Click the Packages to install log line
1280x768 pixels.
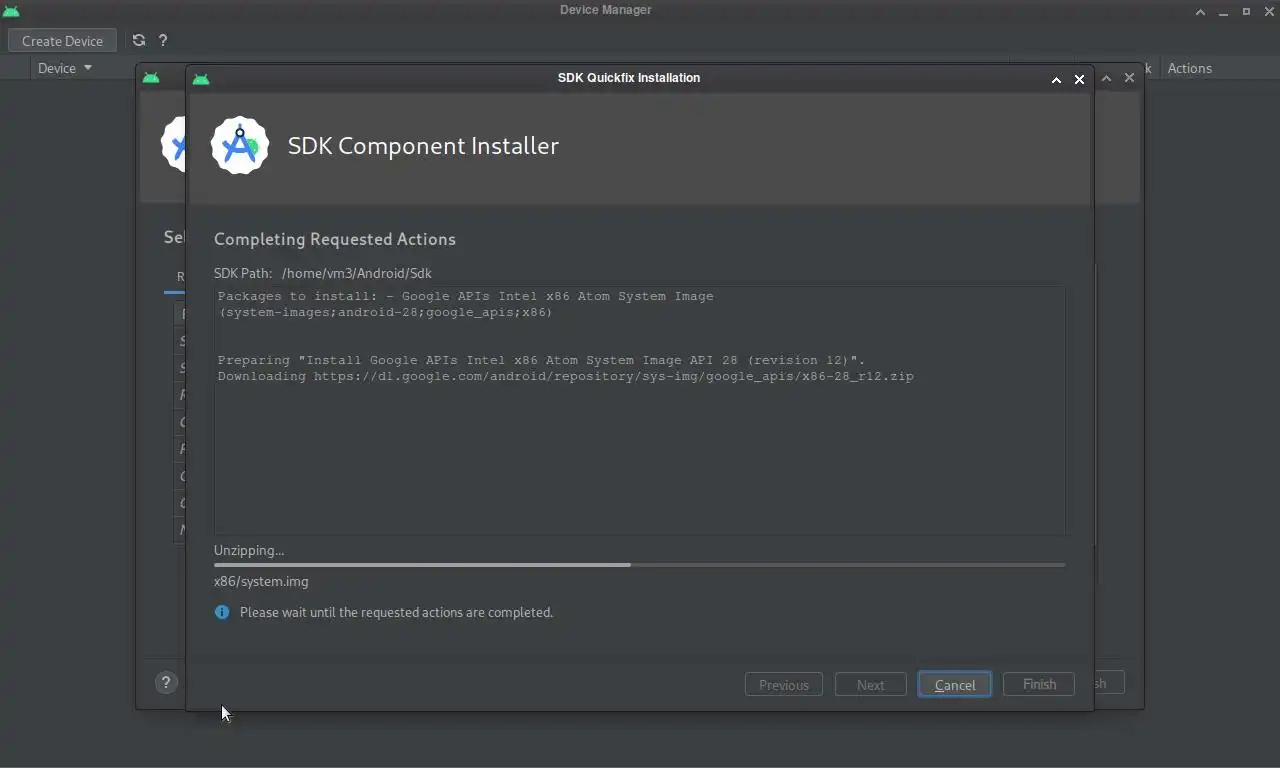465,296
